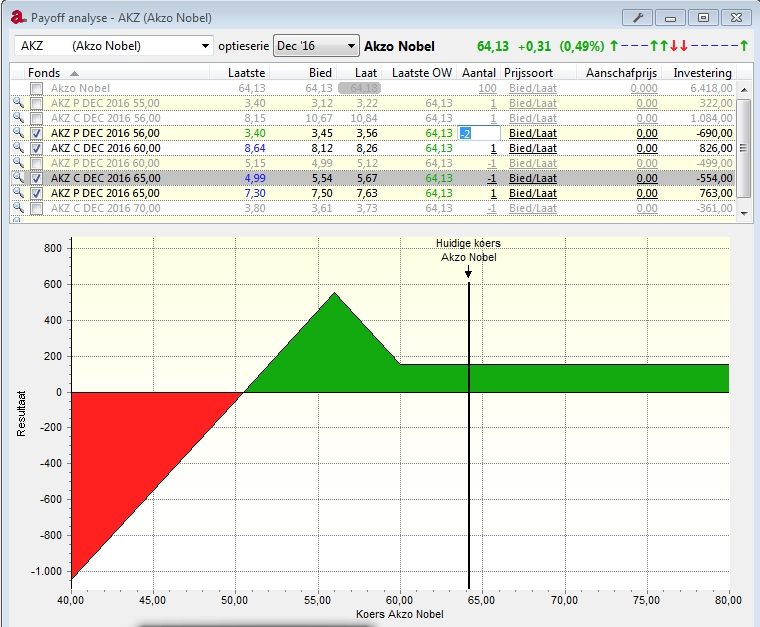
Task: Open the wrench settings icon in title bar
Action: point(636,17)
